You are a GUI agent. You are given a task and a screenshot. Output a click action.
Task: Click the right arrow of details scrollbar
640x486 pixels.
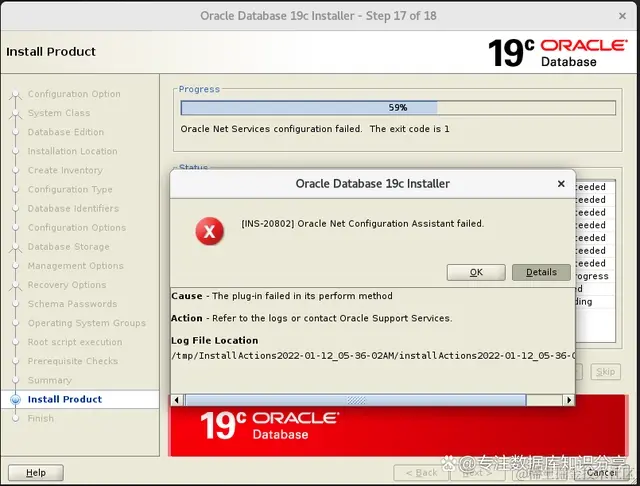coord(569,400)
